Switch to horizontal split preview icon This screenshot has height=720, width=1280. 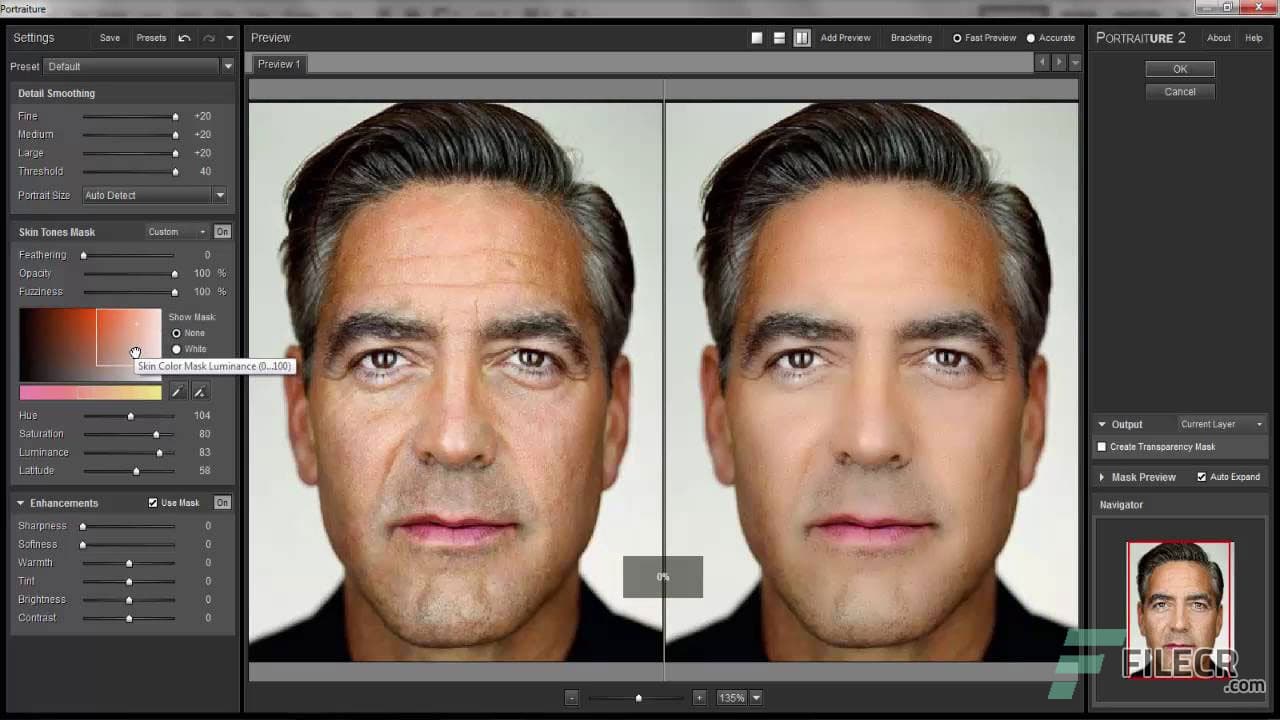pyautogui.click(x=779, y=37)
